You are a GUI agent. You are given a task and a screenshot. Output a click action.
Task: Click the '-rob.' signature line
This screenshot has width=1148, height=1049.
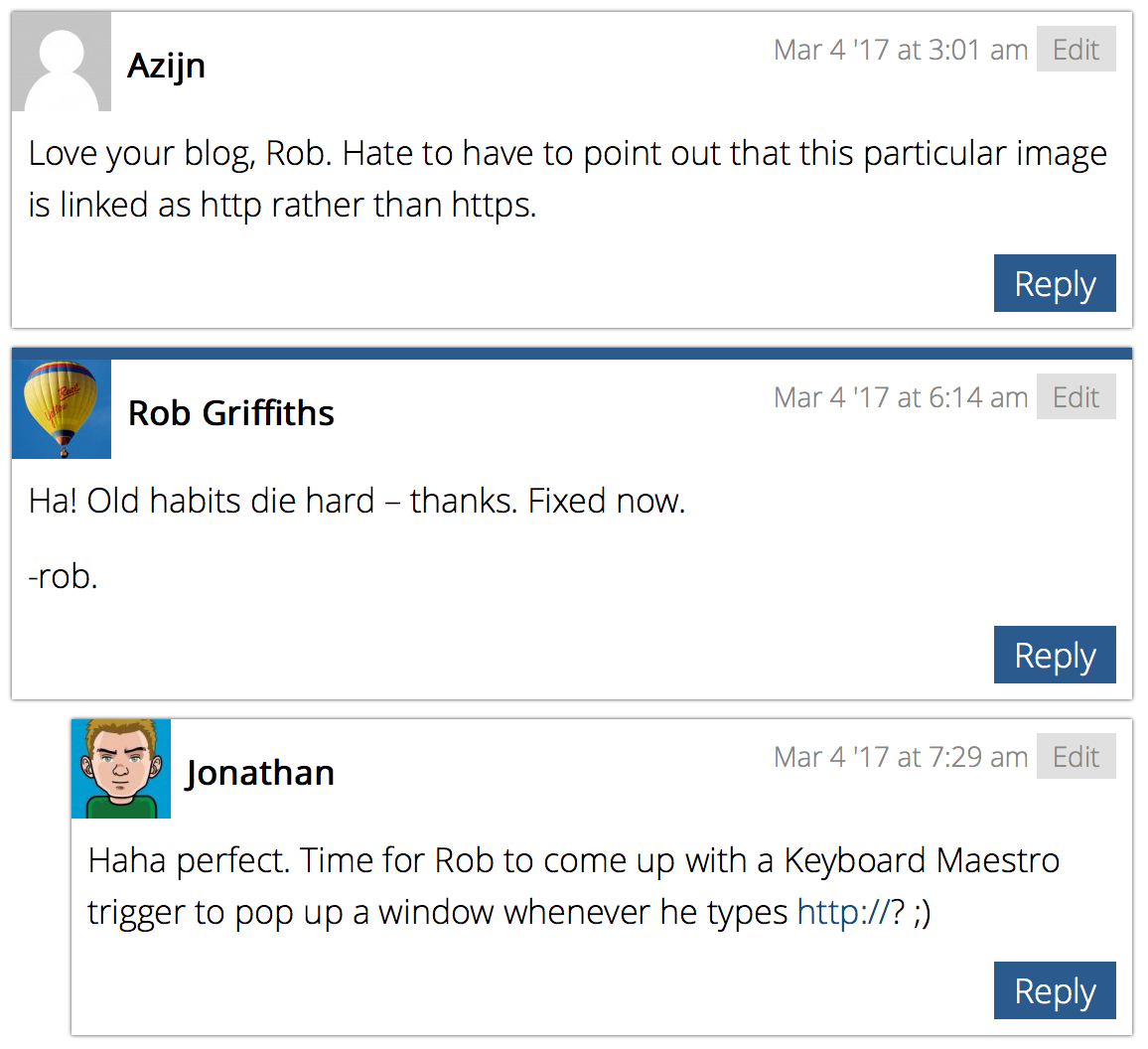point(63,576)
